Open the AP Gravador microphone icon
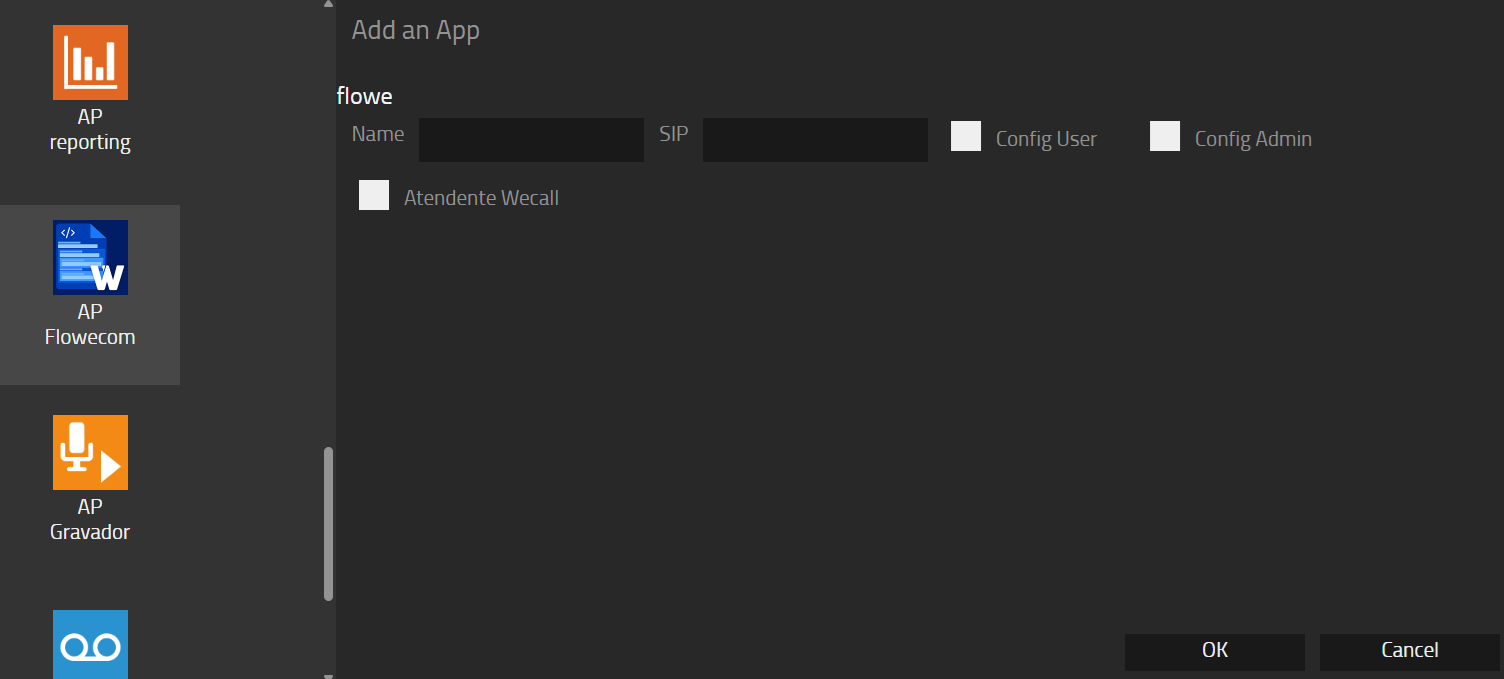 90,452
